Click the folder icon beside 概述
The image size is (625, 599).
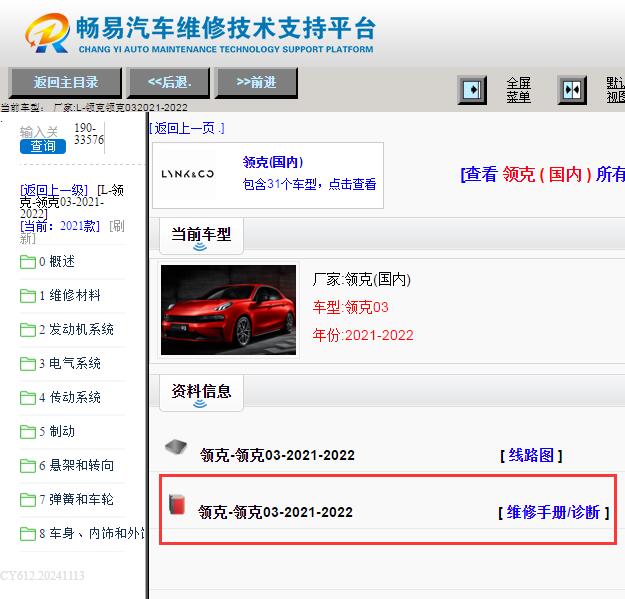coord(28,262)
